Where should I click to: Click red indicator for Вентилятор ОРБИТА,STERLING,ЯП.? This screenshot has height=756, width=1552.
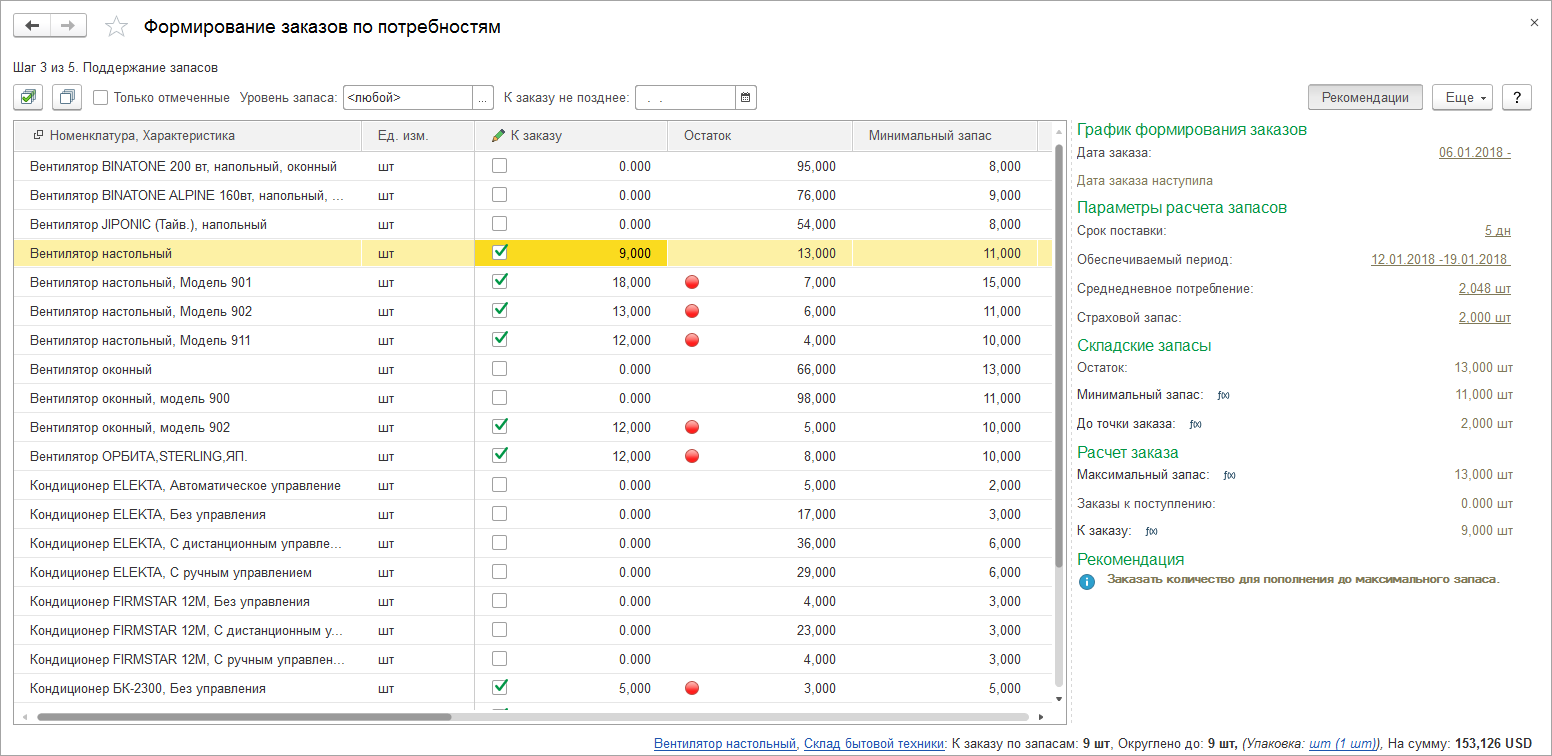pyautogui.click(x=692, y=456)
